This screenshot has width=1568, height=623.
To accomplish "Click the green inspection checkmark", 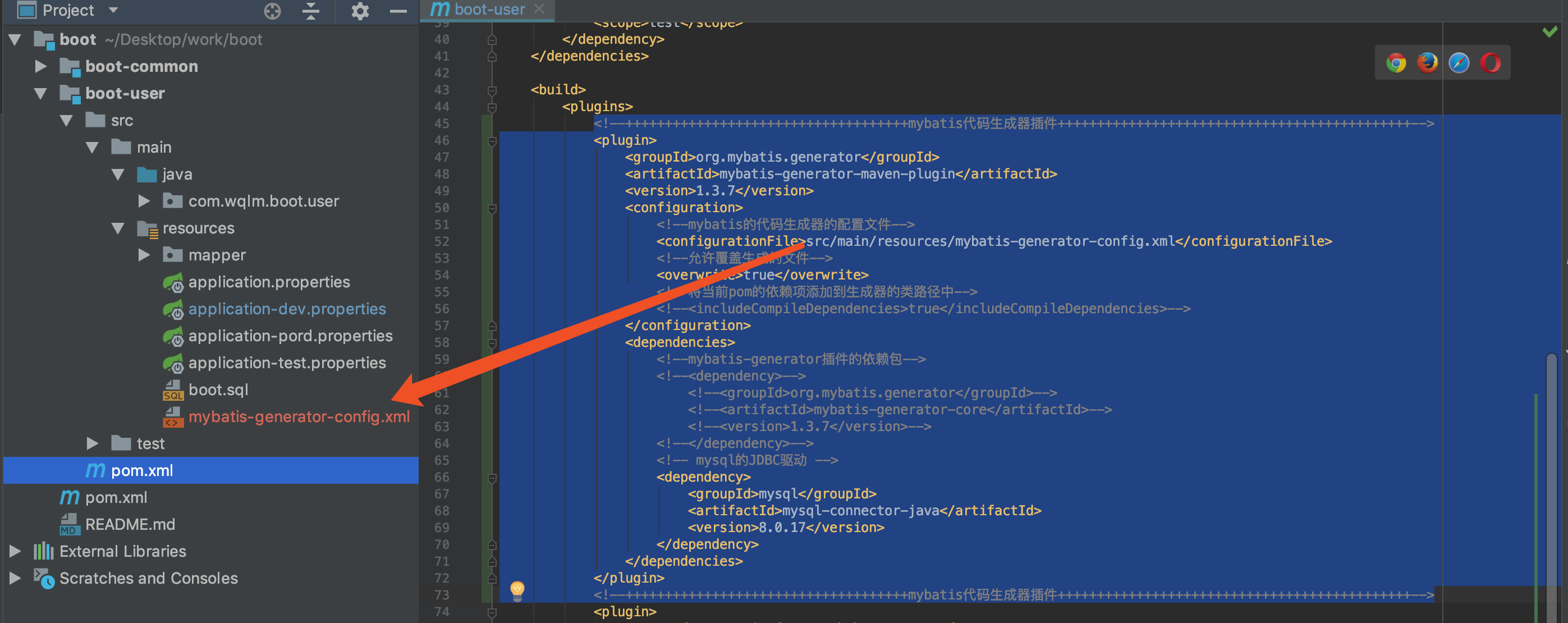I will click(x=1549, y=31).
